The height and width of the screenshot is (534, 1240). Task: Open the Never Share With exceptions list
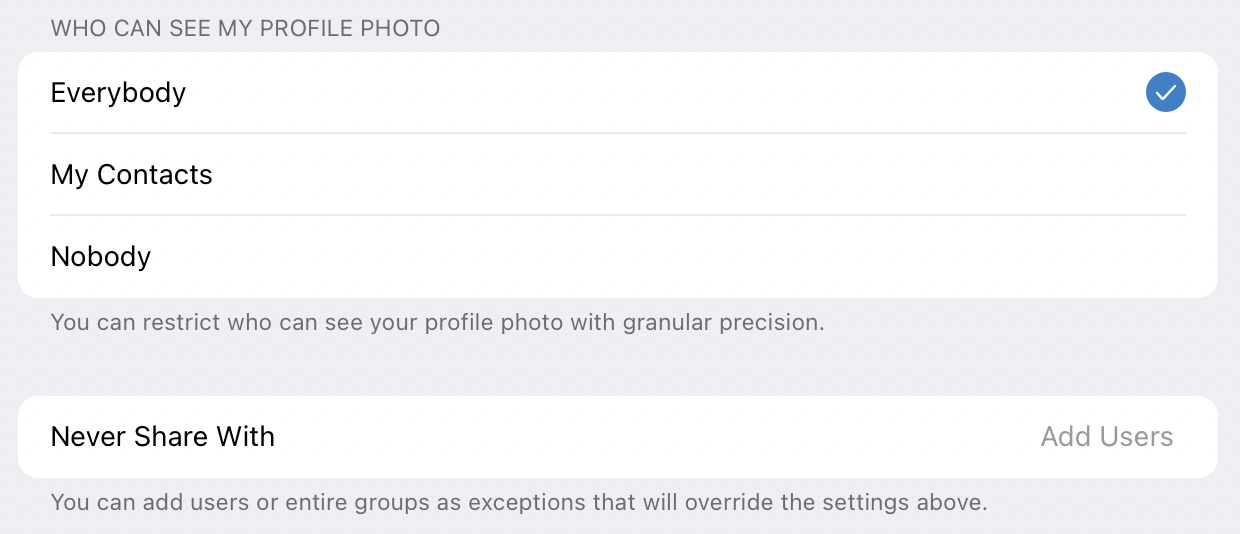618,437
